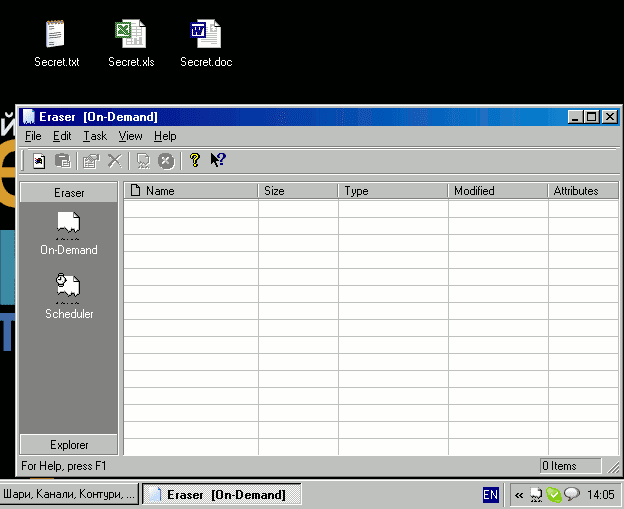Click the Eraser title bar icon
Screen dimensions: 624x509
(28, 117)
